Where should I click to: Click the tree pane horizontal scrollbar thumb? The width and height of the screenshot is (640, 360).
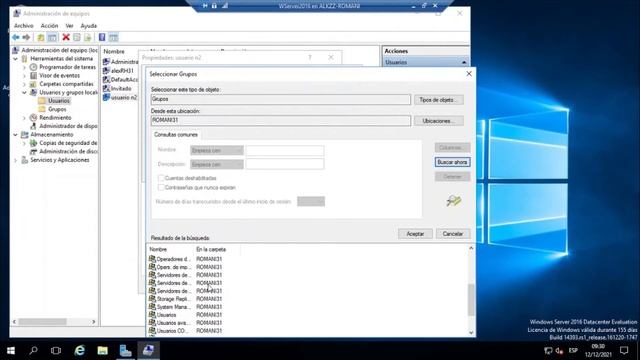(x=42, y=322)
